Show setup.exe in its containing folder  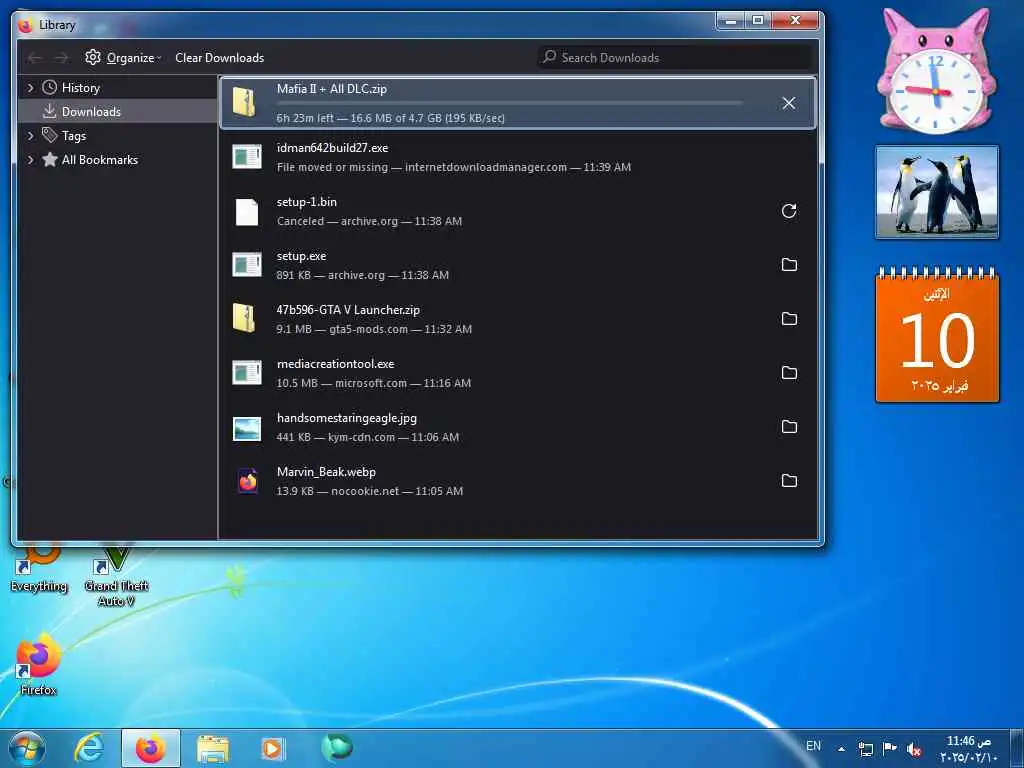click(x=789, y=264)
